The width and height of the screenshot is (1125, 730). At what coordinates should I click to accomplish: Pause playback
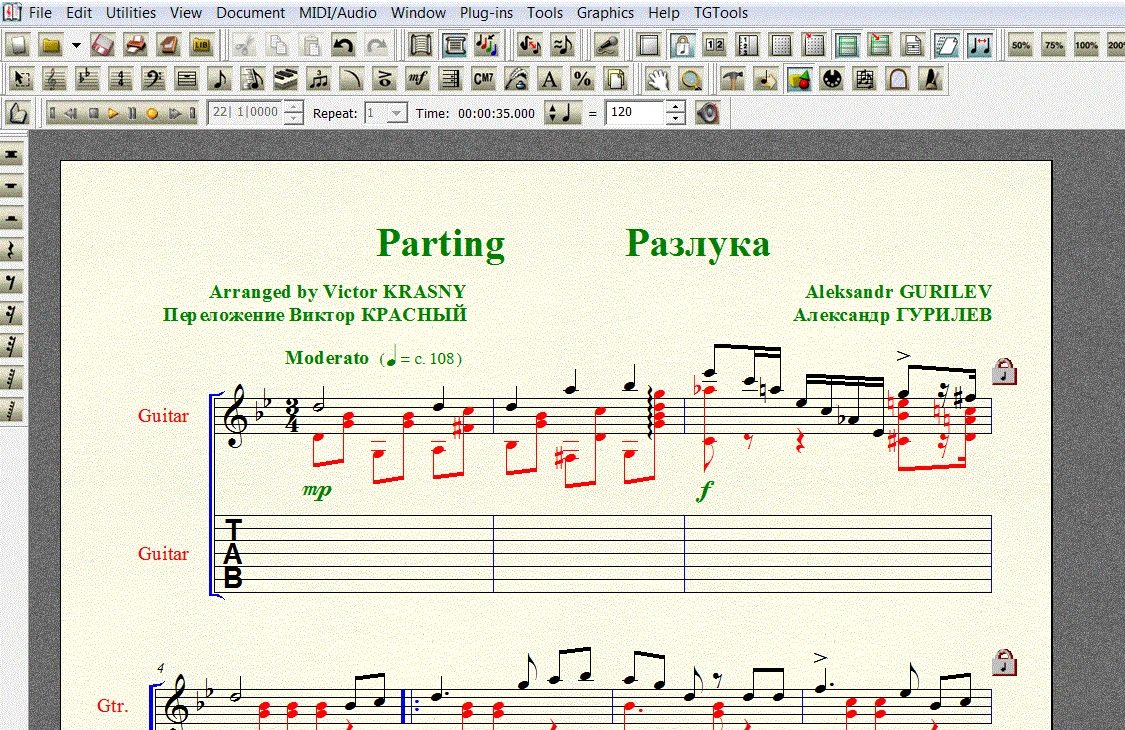(133, 113)
